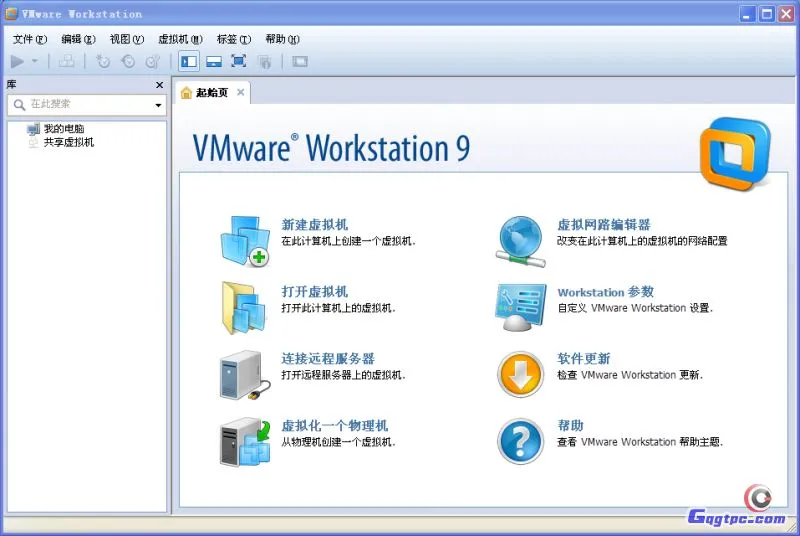Open the Snapshot Manager toolbar icon
This screenshot has width=800, height=536.
(153, 62)
